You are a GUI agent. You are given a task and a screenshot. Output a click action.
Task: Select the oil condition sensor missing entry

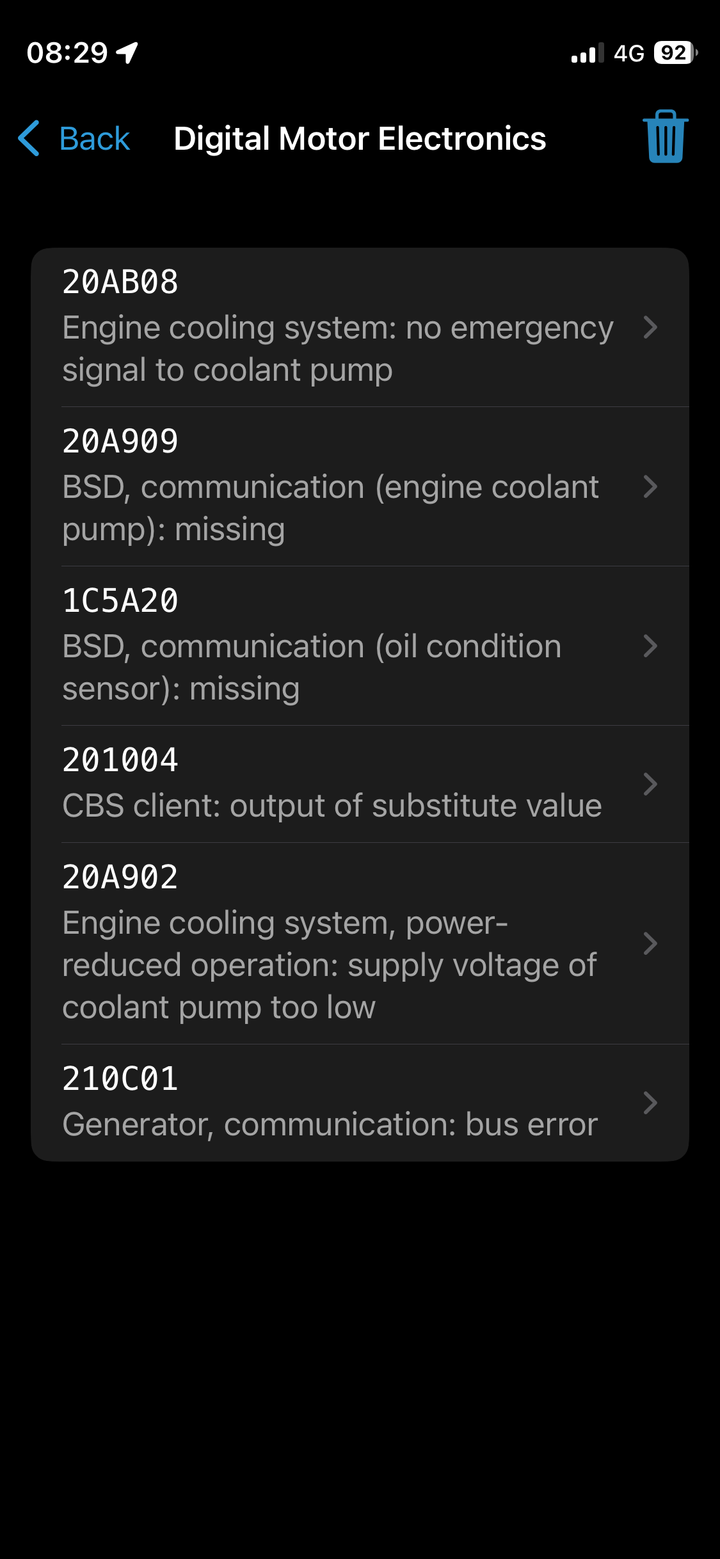(311, 667)
